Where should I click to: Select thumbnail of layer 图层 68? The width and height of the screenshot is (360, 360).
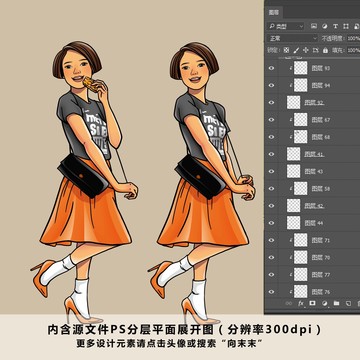(x=301, y=137)
